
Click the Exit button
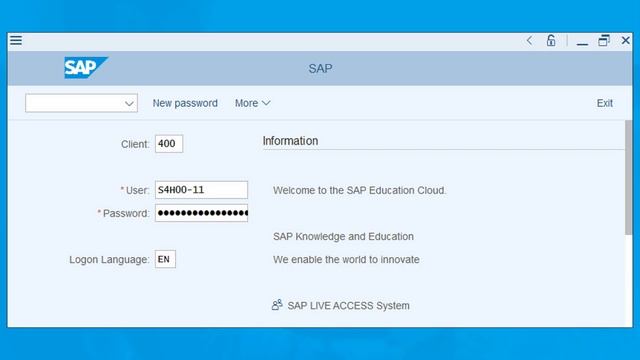(x=604, y=103)
